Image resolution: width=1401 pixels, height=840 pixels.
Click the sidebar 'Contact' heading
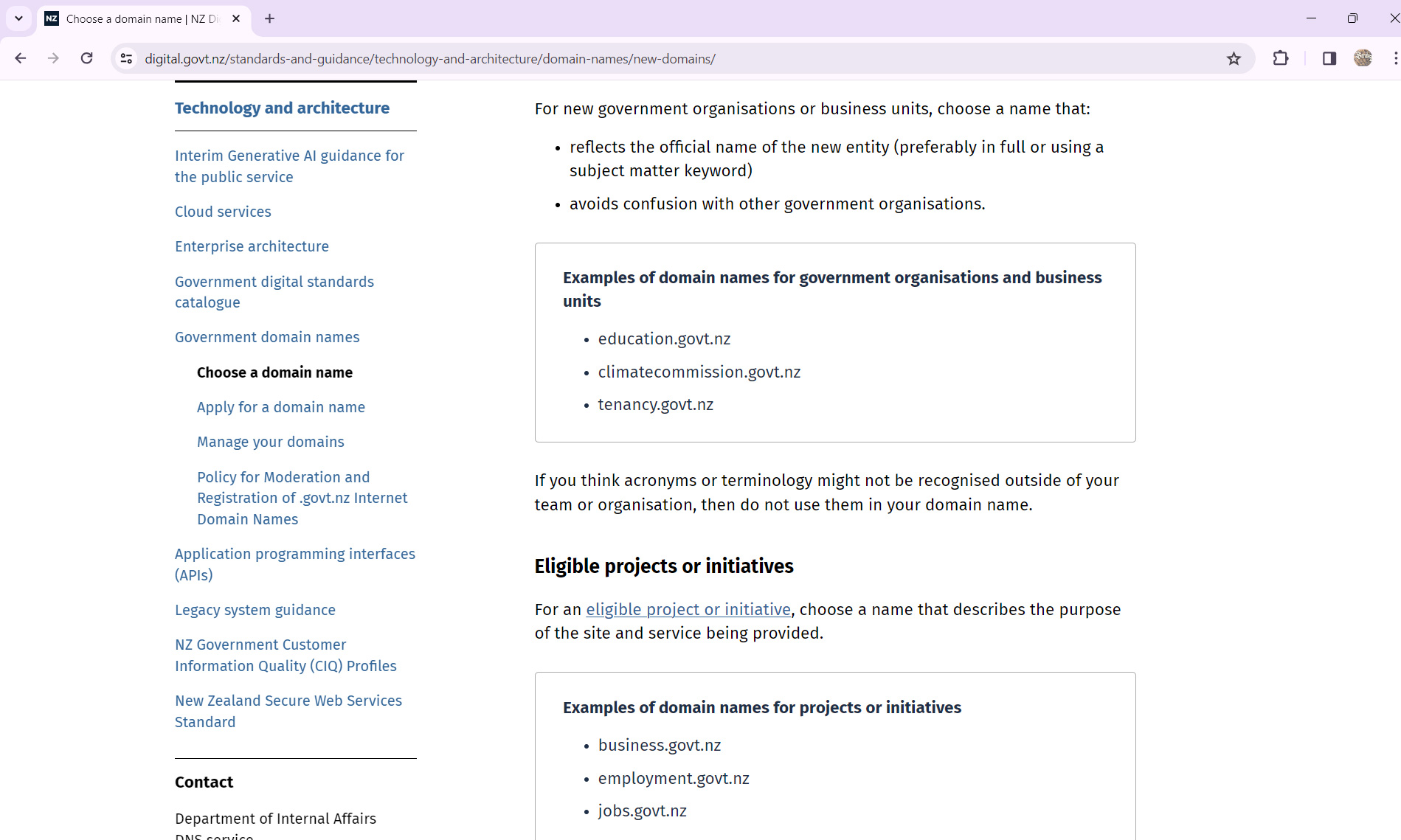click(204, 782)
